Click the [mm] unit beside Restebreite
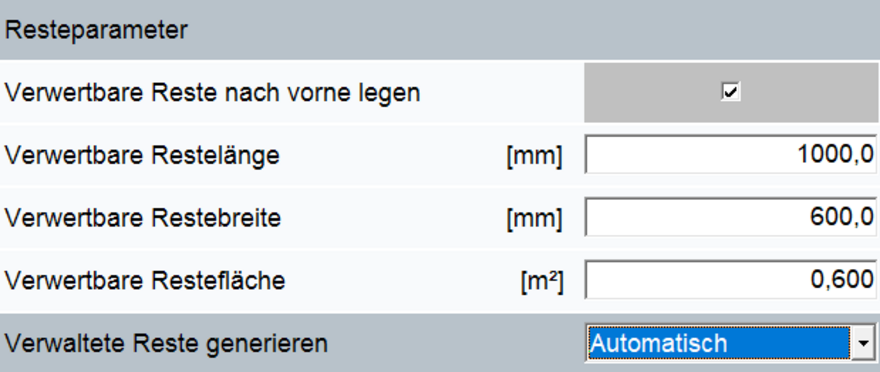 tap(534, 220)
